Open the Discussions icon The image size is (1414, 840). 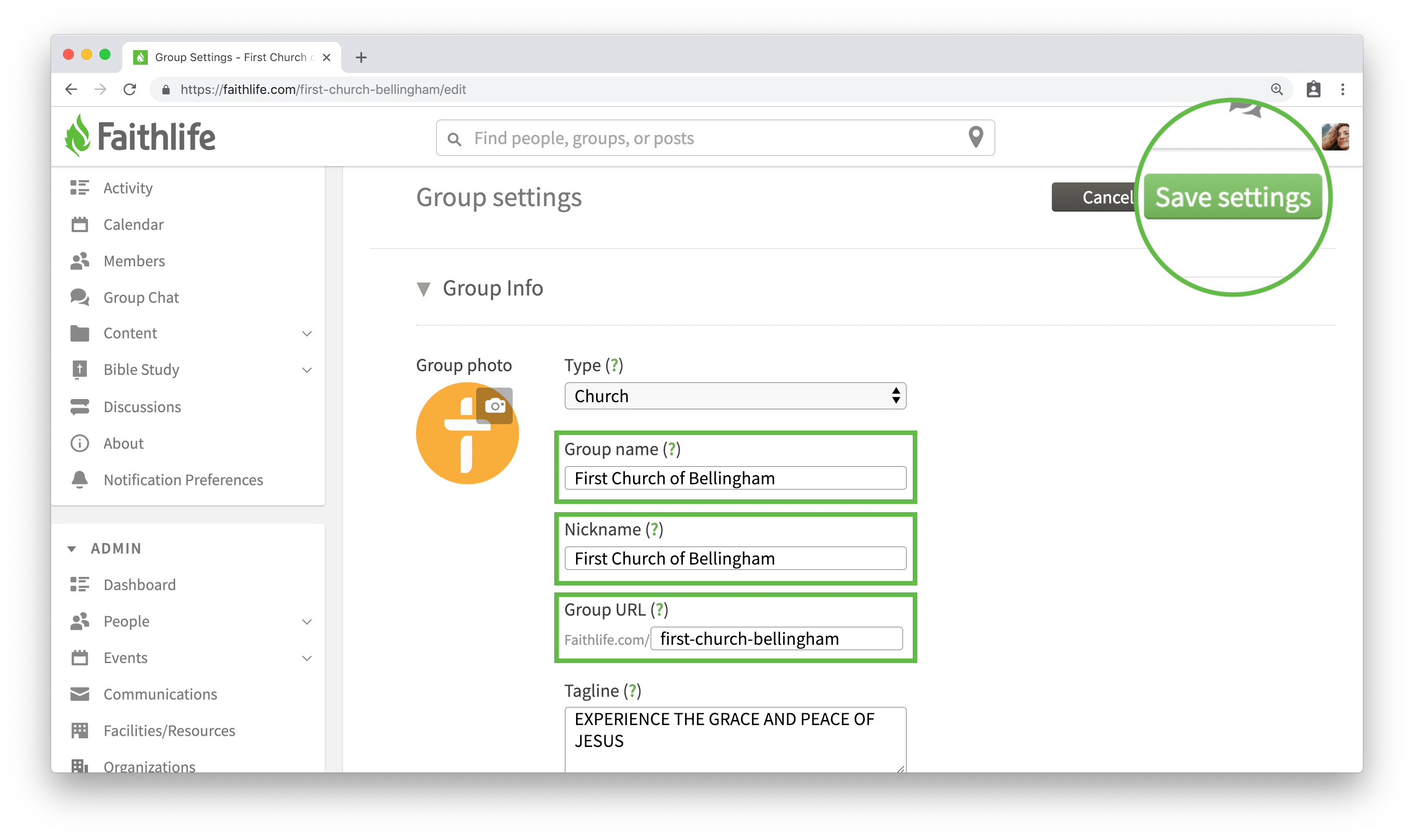click(x=79, y=407)
